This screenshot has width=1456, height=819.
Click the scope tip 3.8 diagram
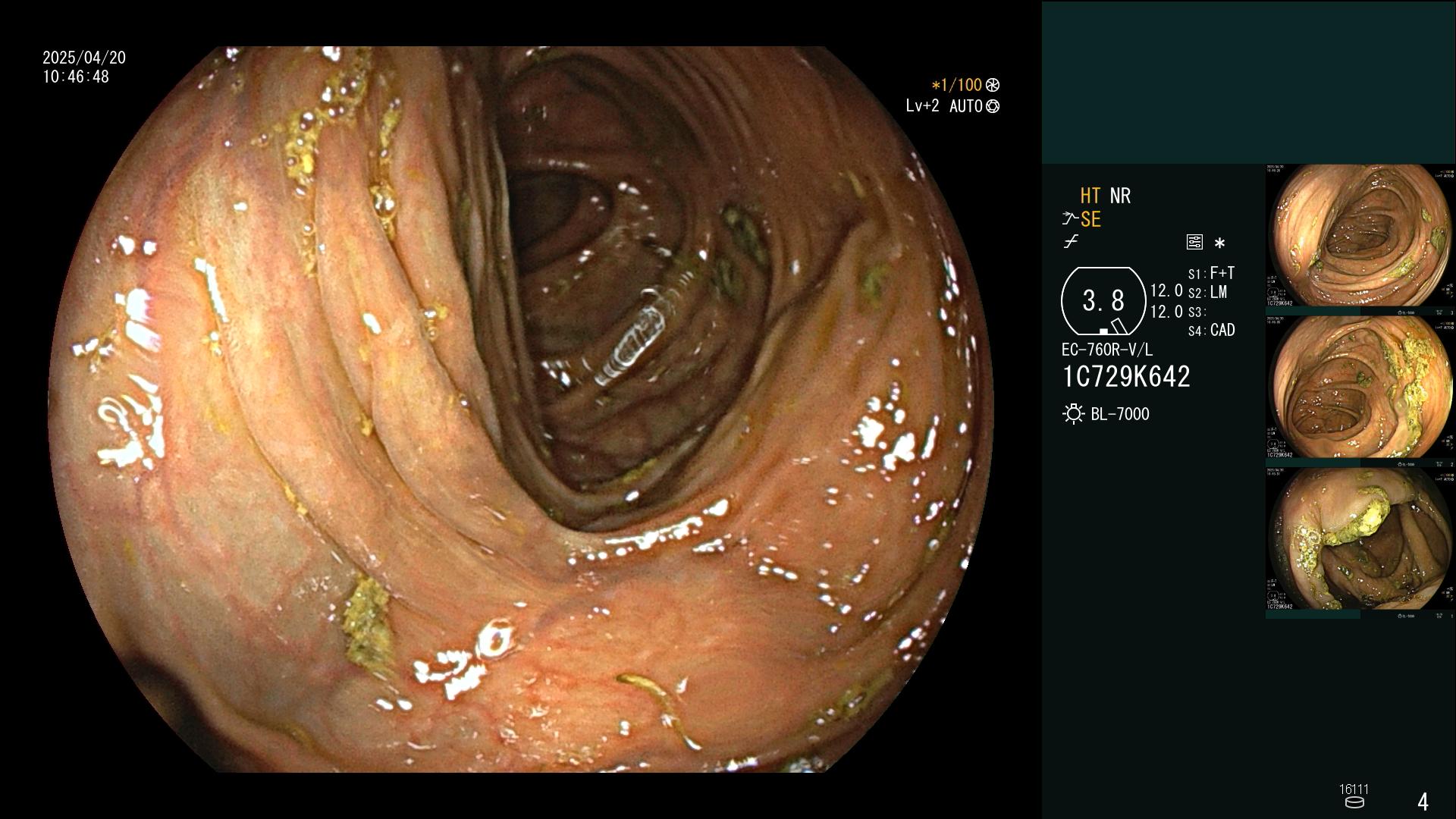coord(1103,301)
